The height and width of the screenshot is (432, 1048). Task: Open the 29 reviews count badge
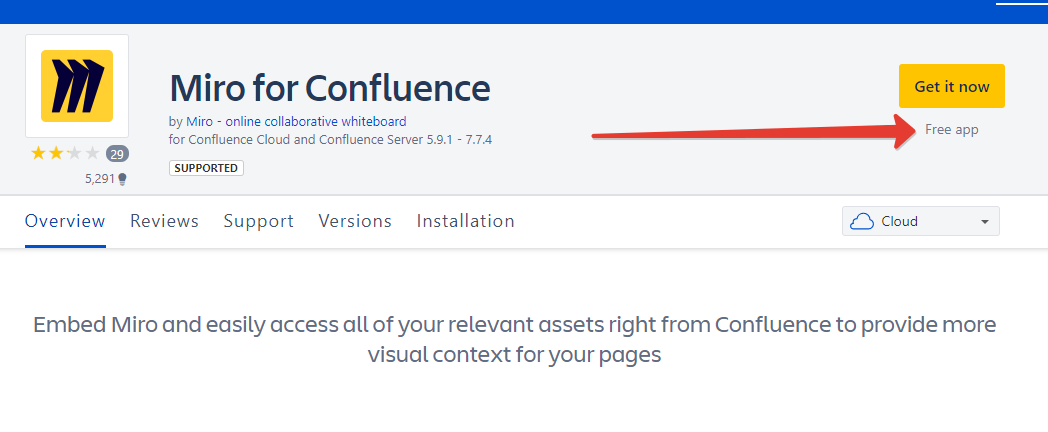point(117,154)
